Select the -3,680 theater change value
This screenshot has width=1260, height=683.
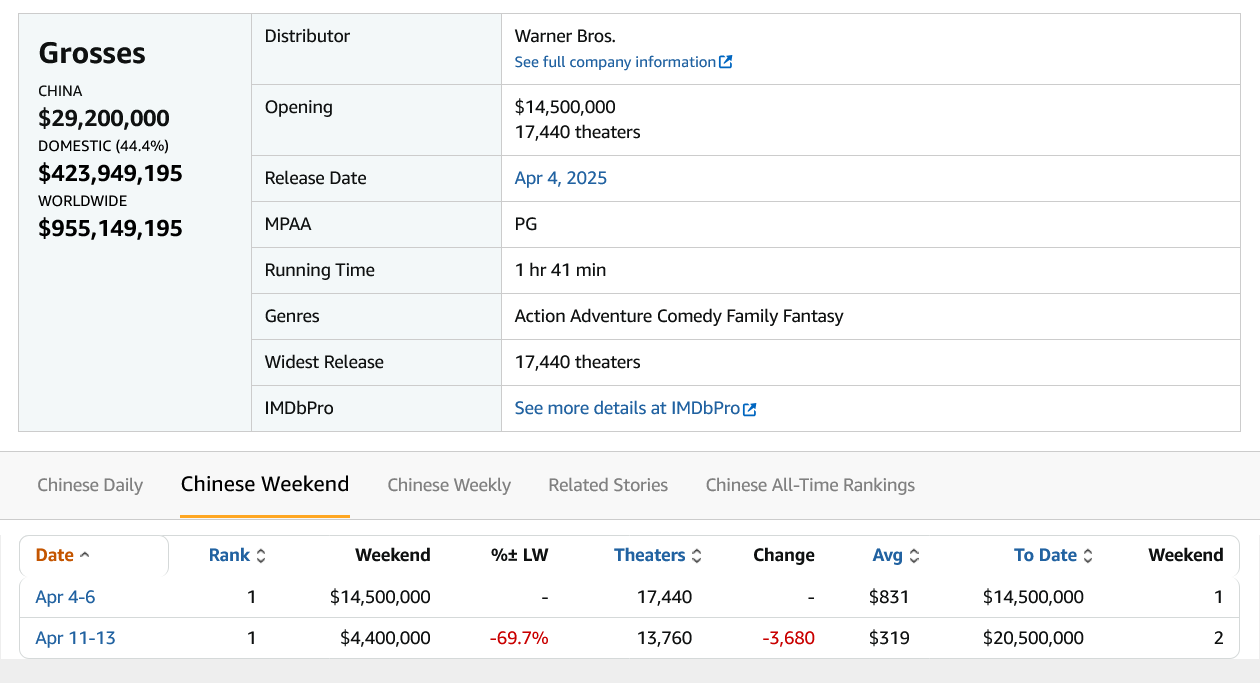click(788, 638)
